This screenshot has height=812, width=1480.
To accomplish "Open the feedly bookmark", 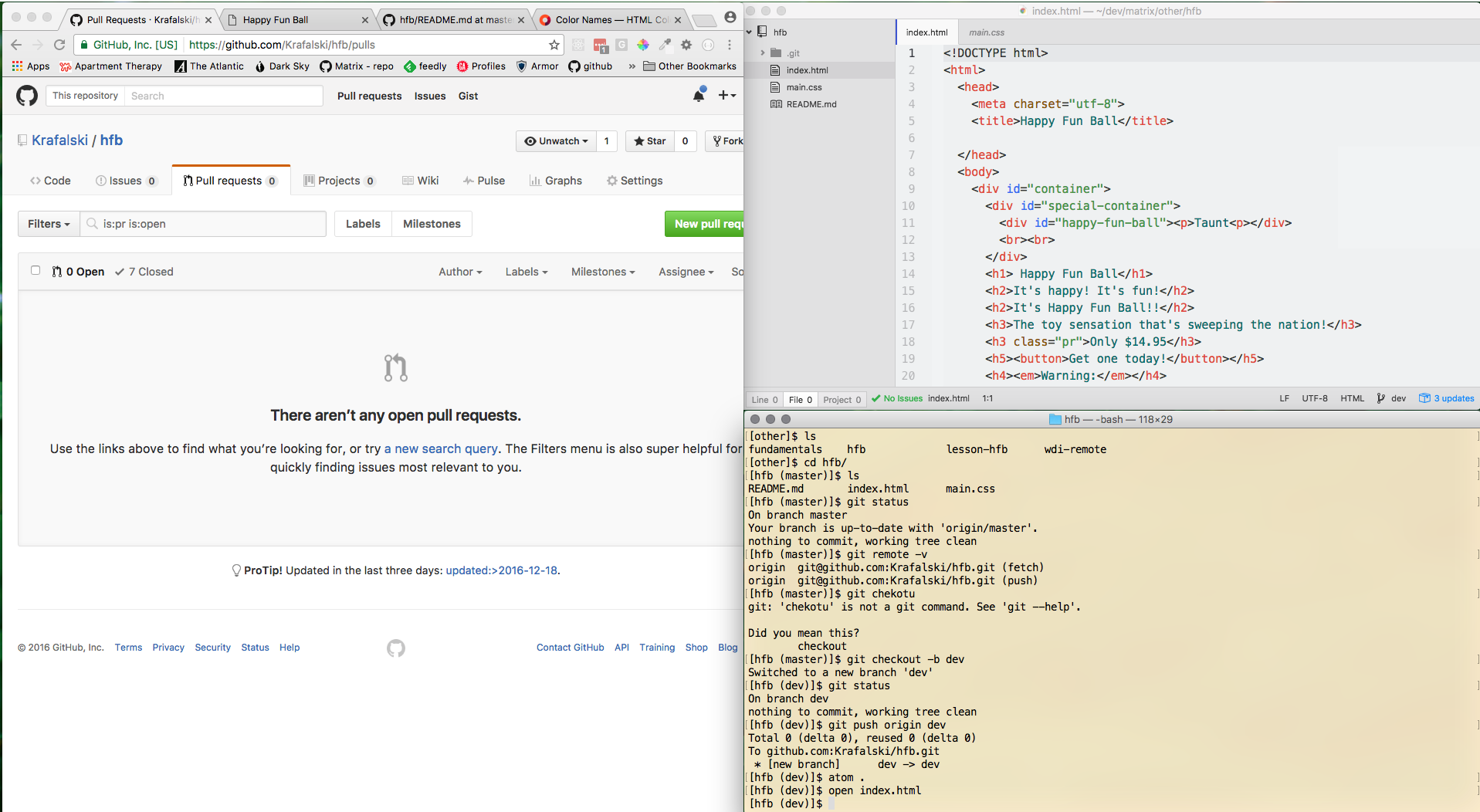I will [425, 66].
